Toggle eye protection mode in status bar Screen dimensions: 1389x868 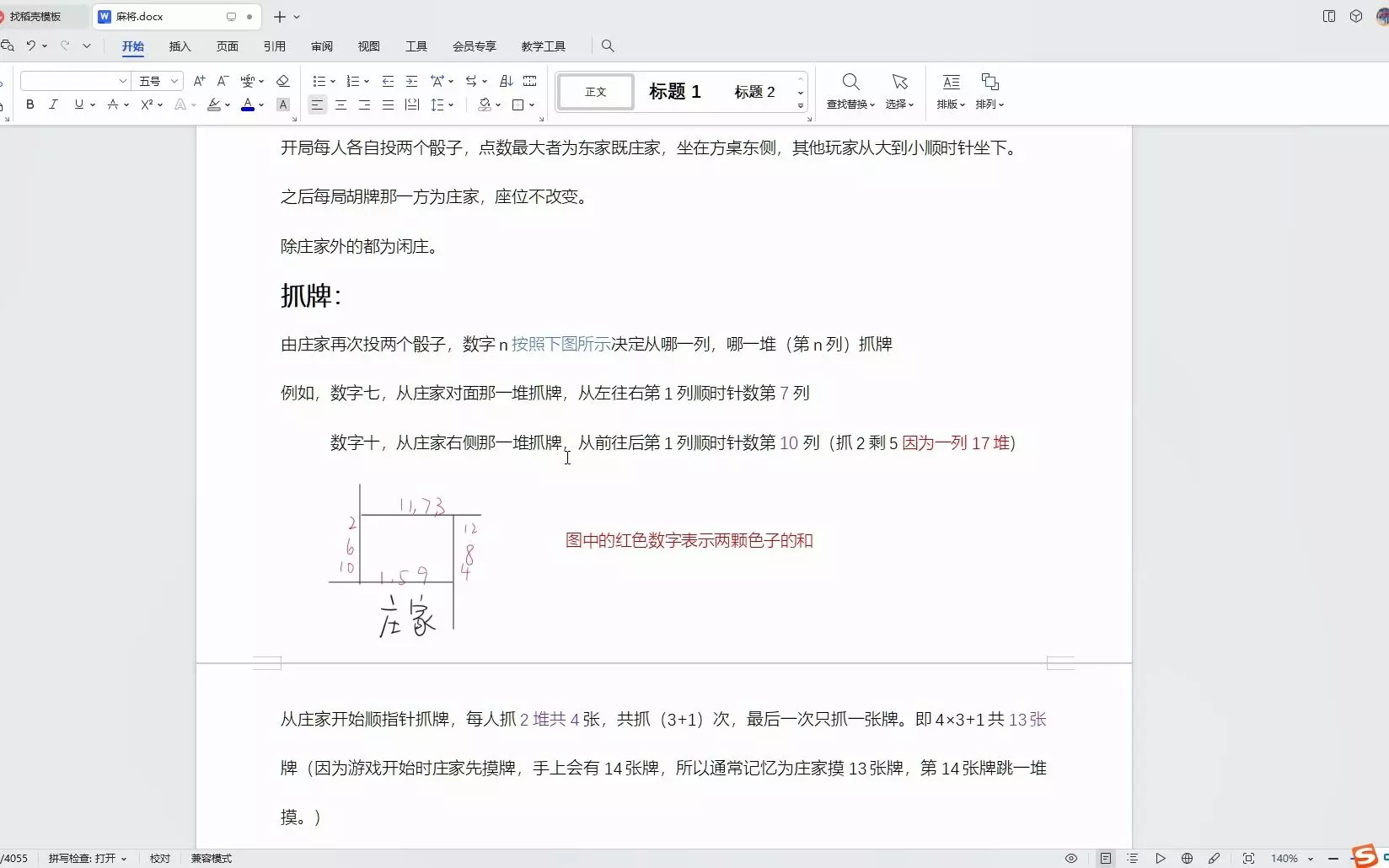1071,858
